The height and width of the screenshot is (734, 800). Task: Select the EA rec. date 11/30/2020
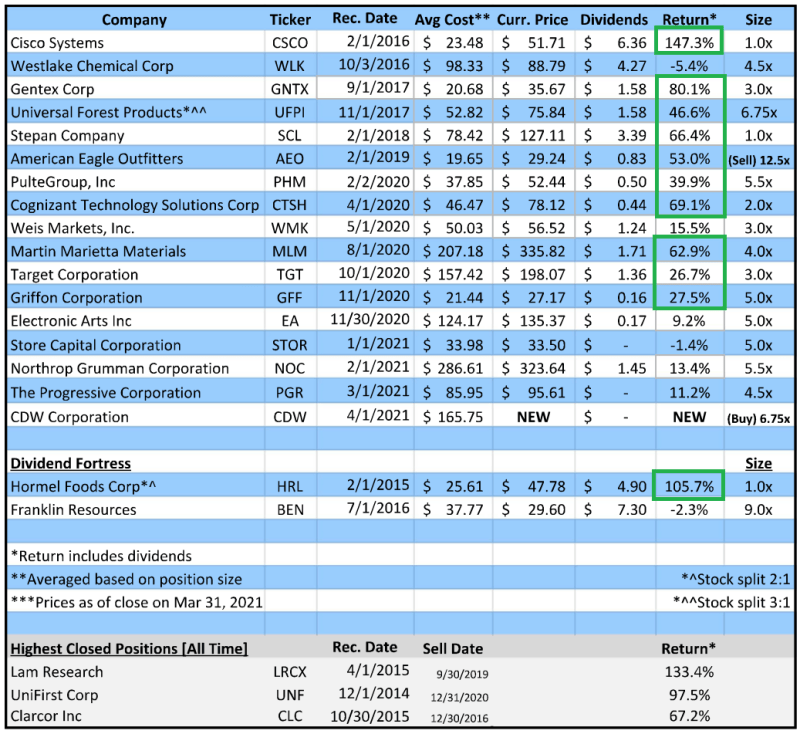[370, 319]
